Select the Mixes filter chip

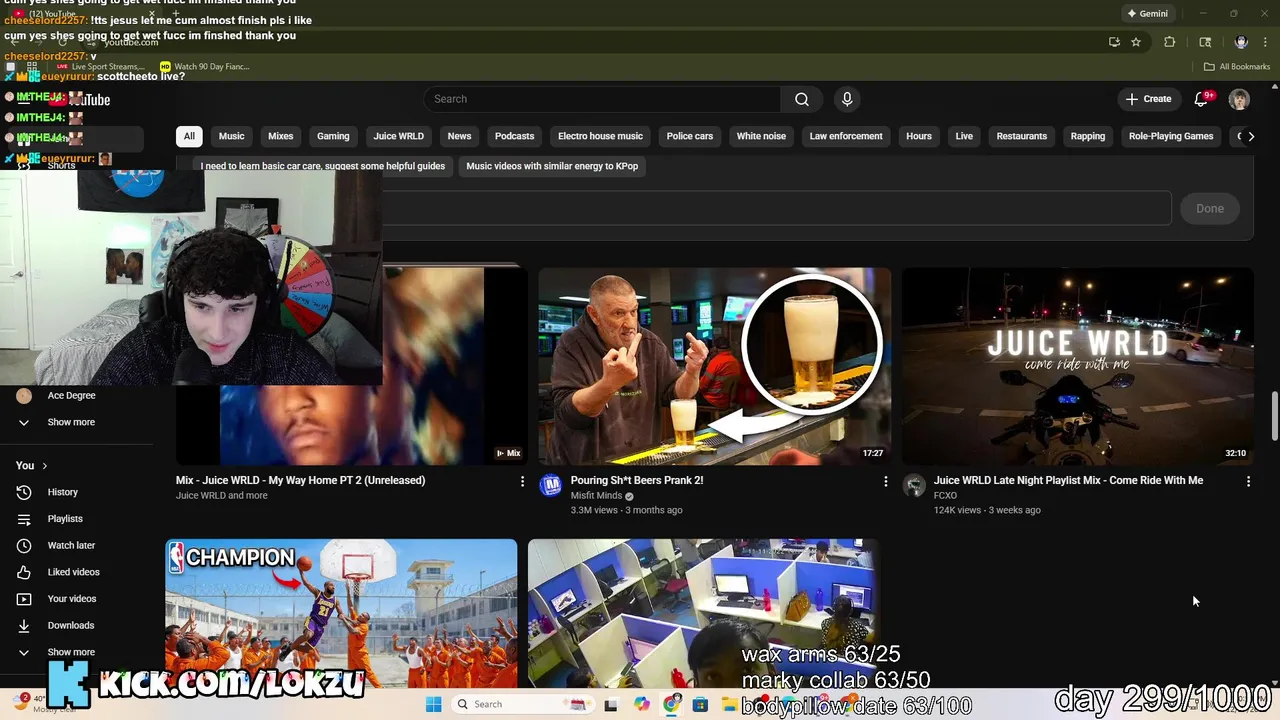(281, 136)
